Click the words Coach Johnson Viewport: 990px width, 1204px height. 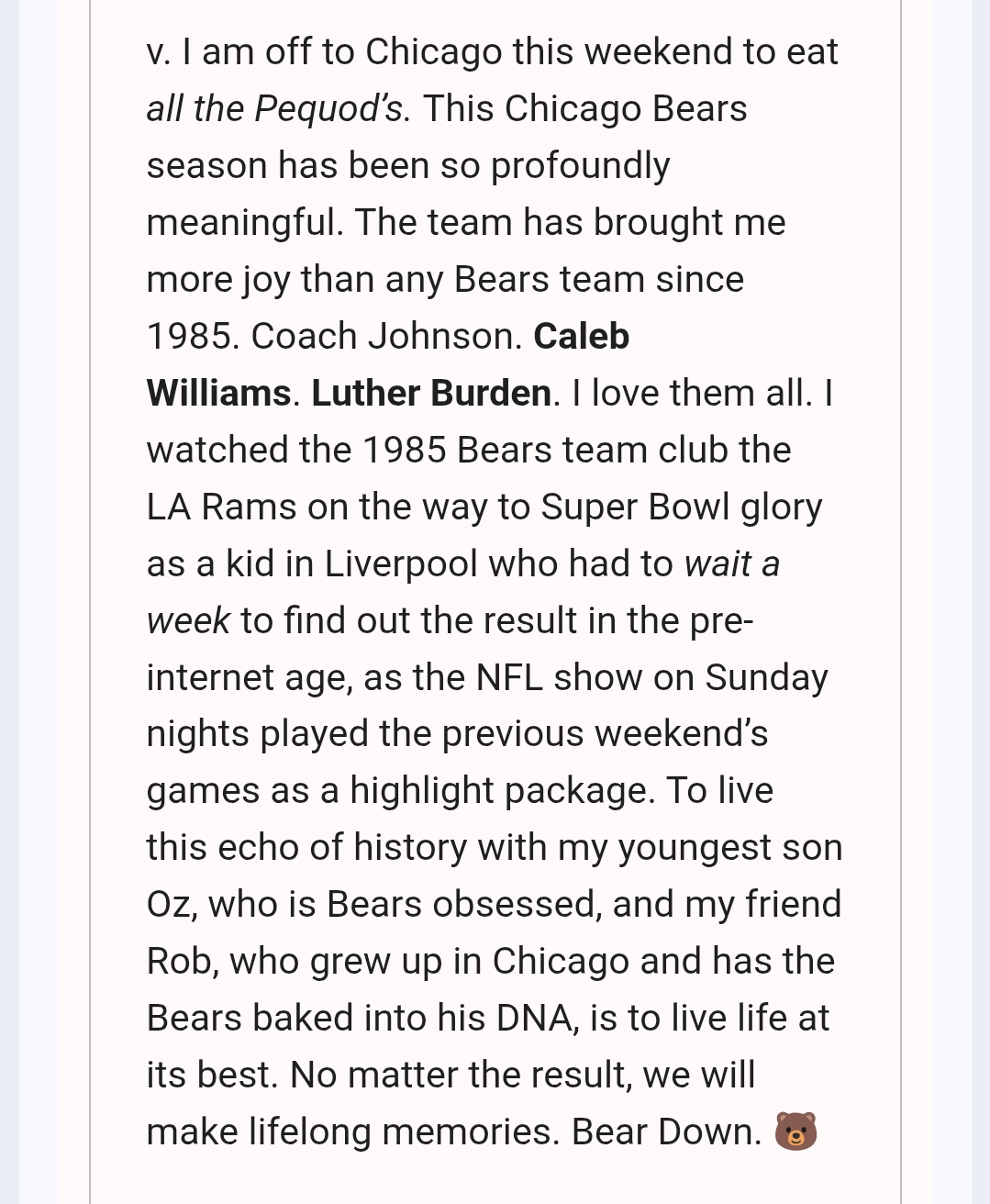[381, 336]
